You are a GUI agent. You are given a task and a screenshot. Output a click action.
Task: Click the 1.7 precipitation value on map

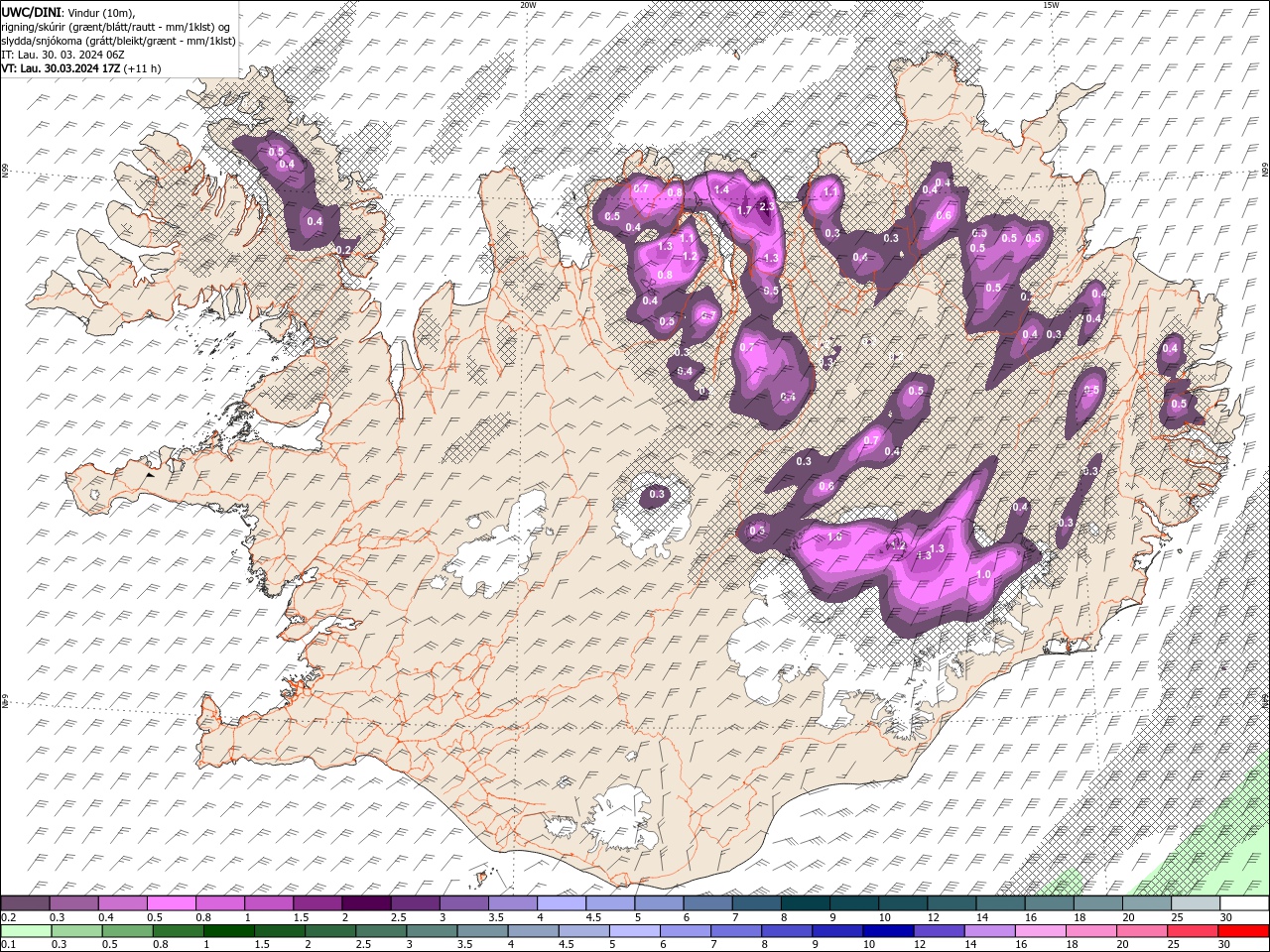point(745,210)
